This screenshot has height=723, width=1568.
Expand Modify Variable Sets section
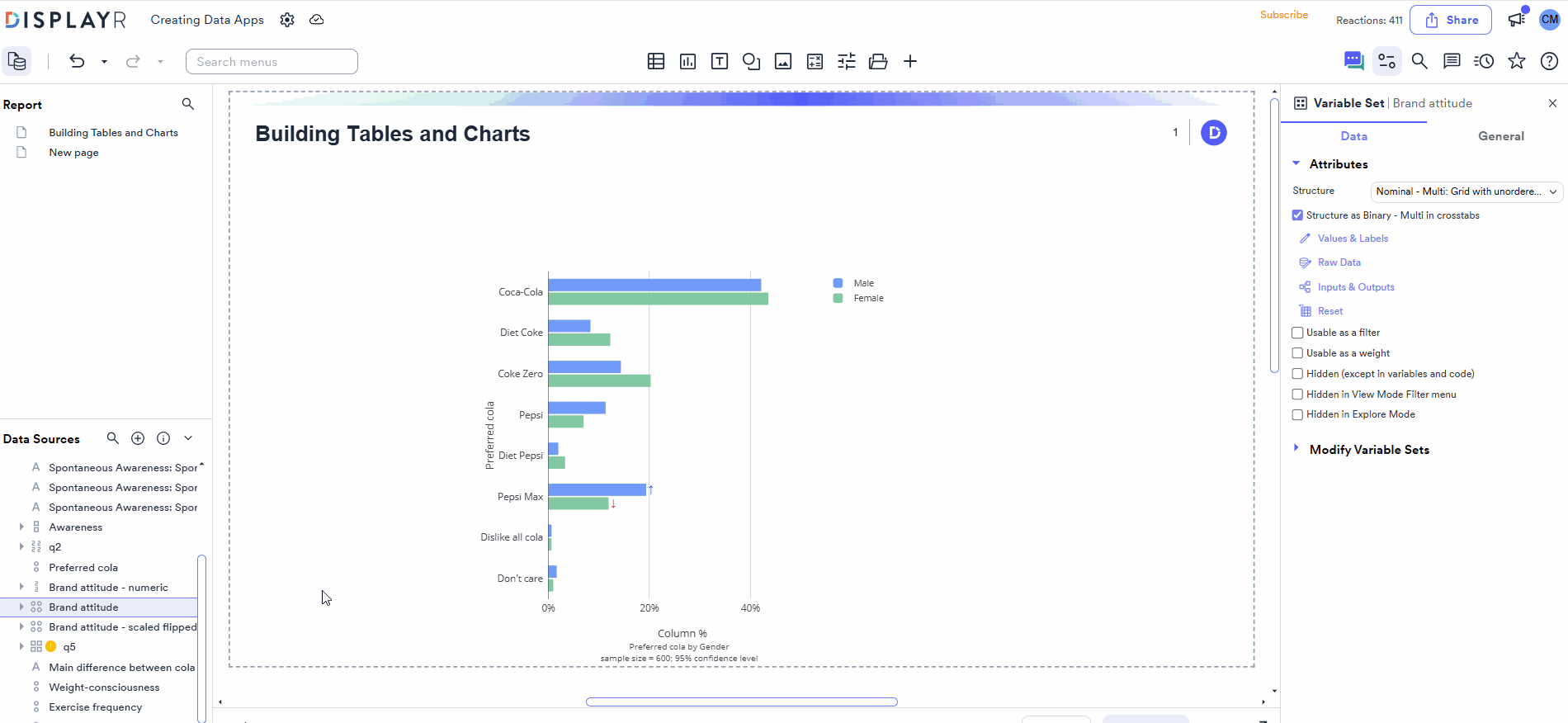point(1296,448)
